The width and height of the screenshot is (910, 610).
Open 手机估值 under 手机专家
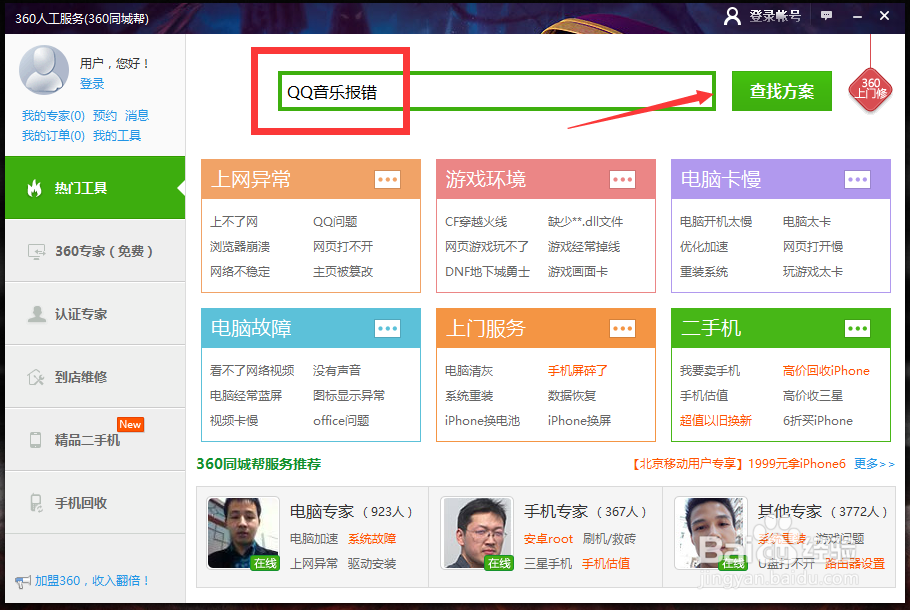[x=606, y=564]
